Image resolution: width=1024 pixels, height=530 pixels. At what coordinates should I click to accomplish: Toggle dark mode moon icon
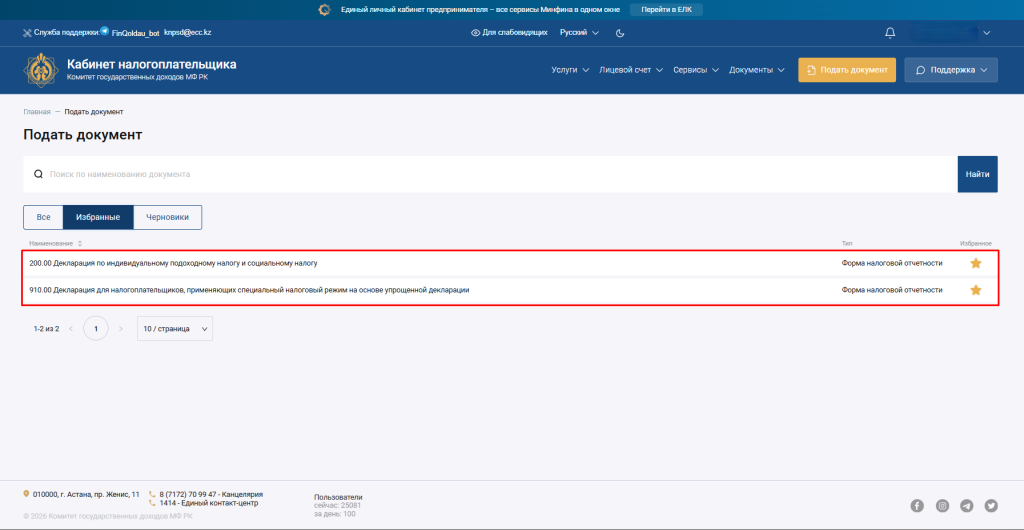pyautogui.click(x=620, y=33)
